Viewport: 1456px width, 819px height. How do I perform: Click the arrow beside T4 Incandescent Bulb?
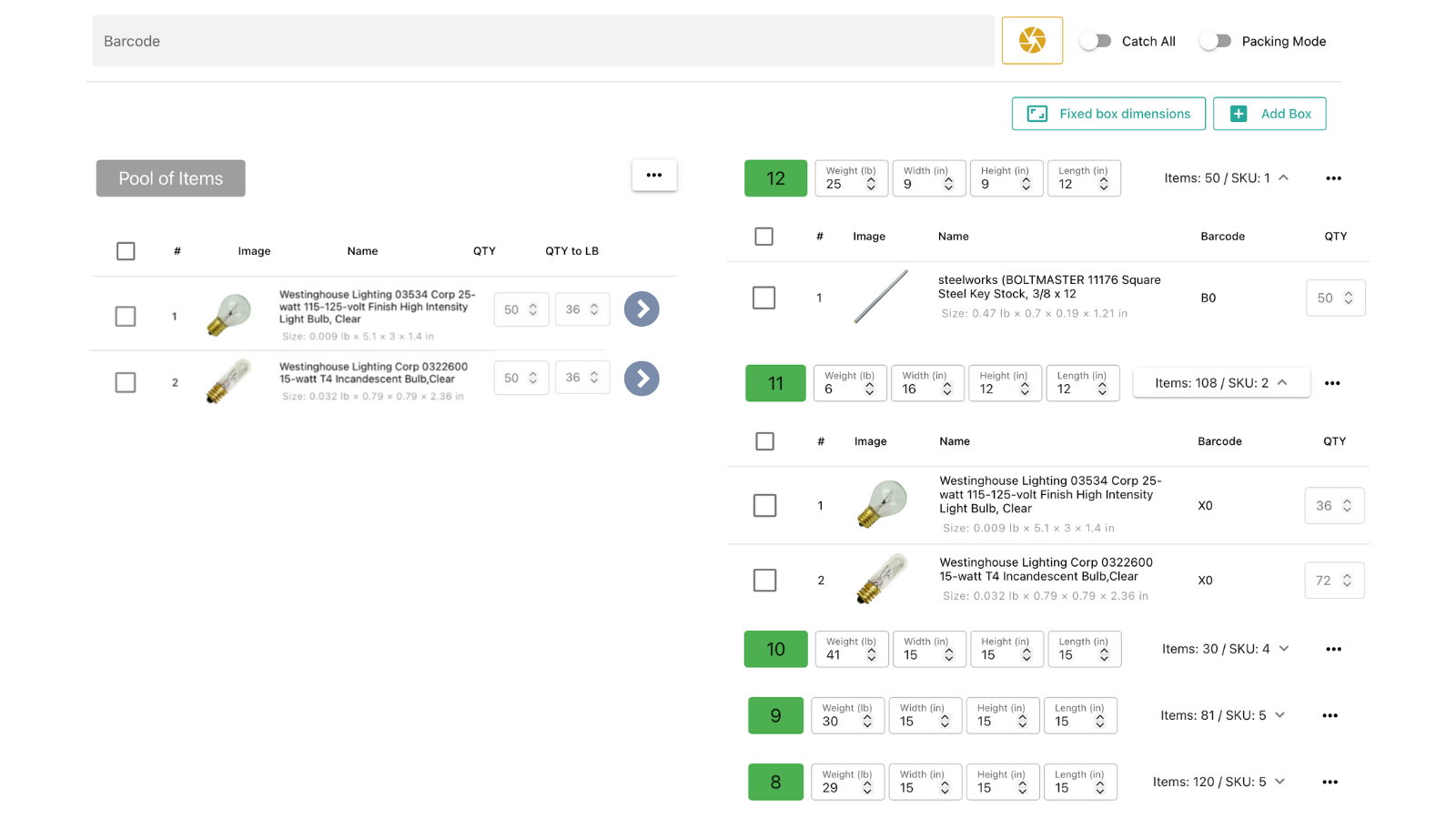[642, 379]
